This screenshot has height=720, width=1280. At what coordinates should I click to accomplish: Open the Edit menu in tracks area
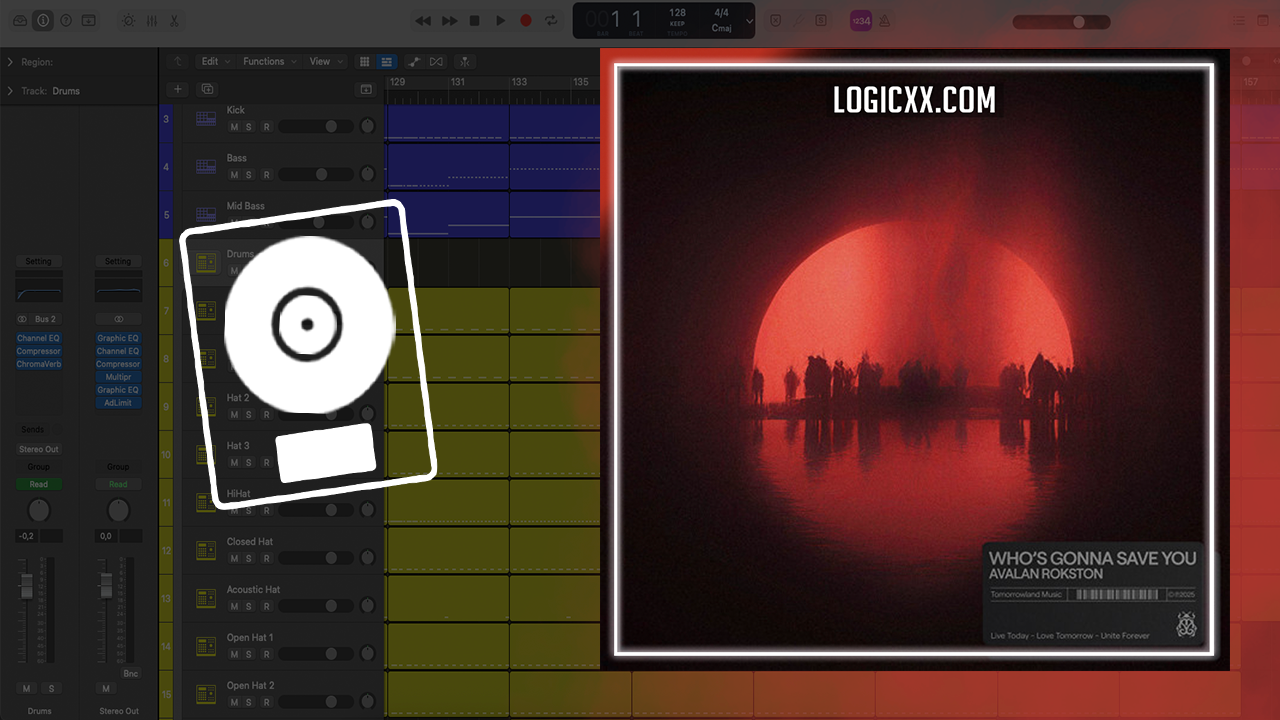click(214, 61)
